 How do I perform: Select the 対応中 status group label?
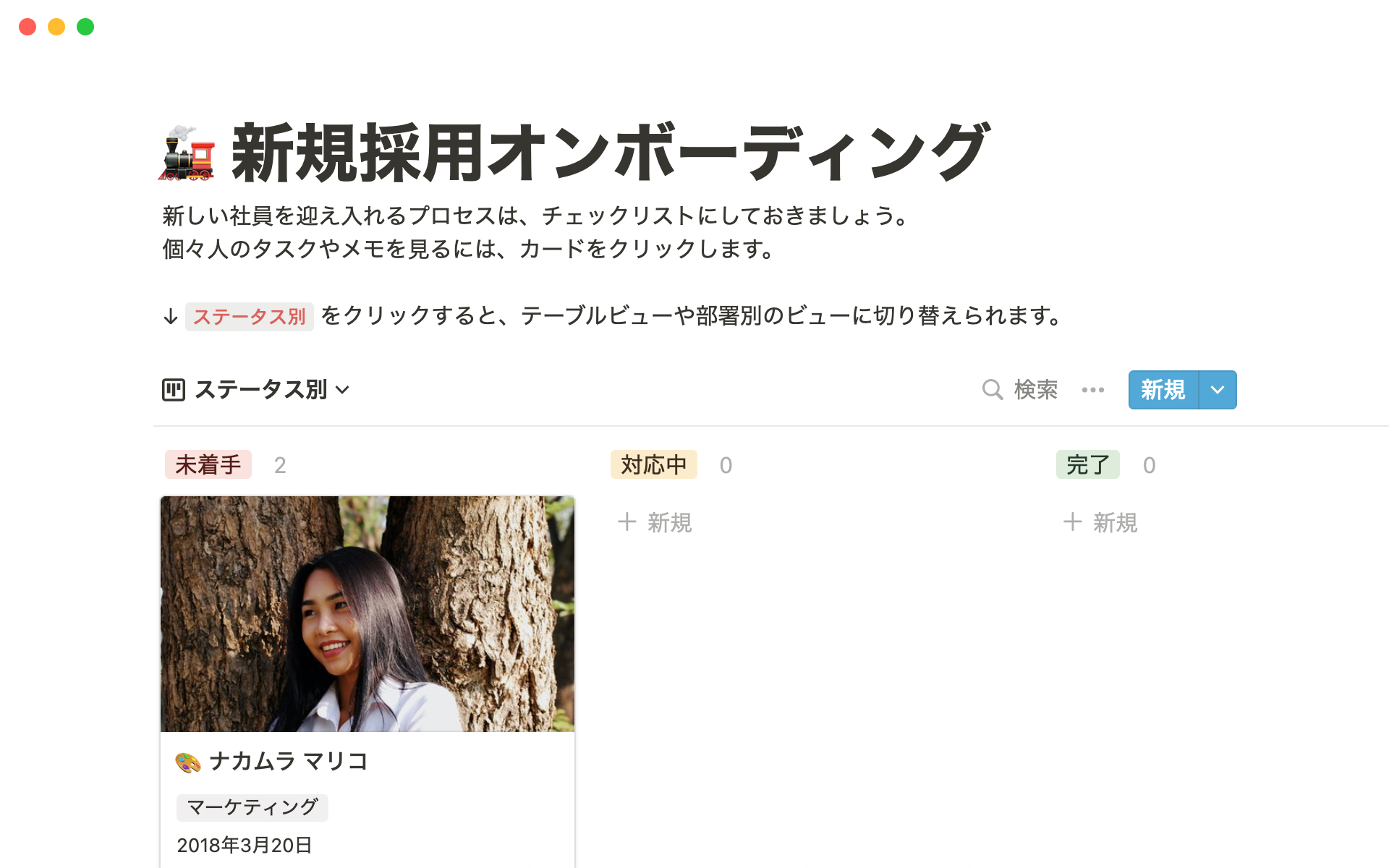pos(653,464)
